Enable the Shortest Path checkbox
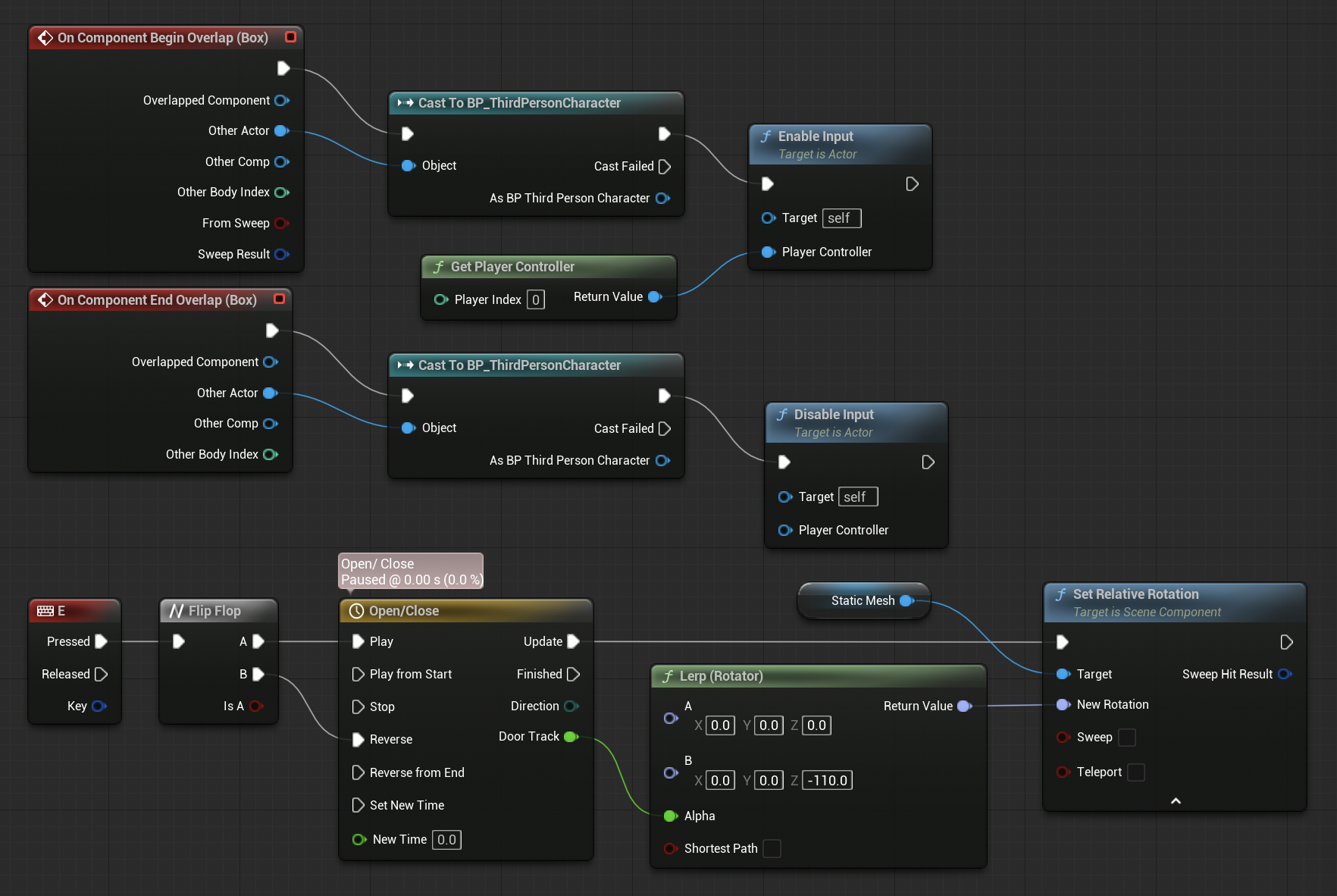1337x896 pixels. (772, 848)
